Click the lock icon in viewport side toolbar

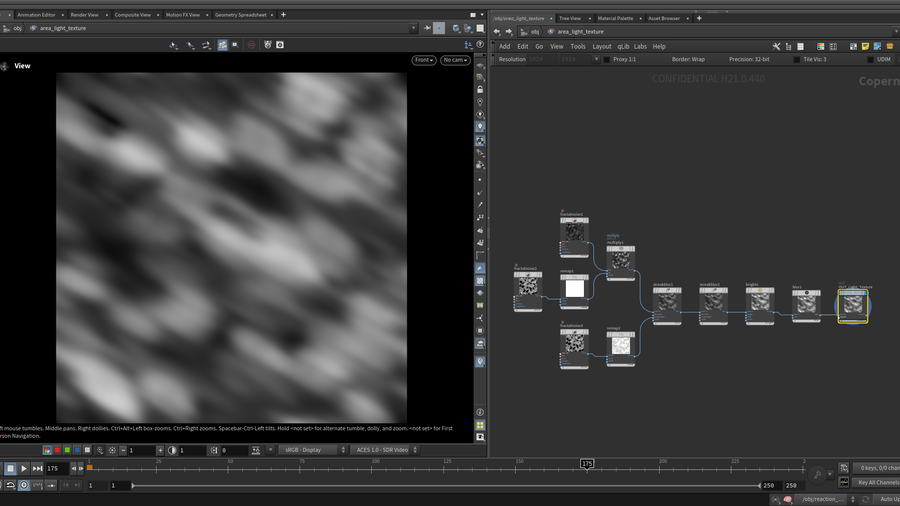coord(480,90)
